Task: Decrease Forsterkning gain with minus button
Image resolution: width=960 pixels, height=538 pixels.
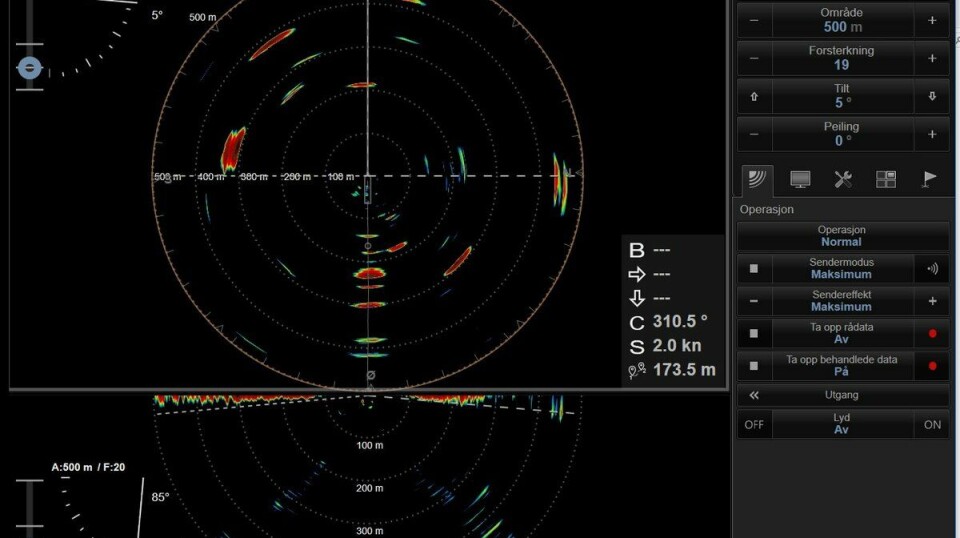Action: tap(754, 58)
